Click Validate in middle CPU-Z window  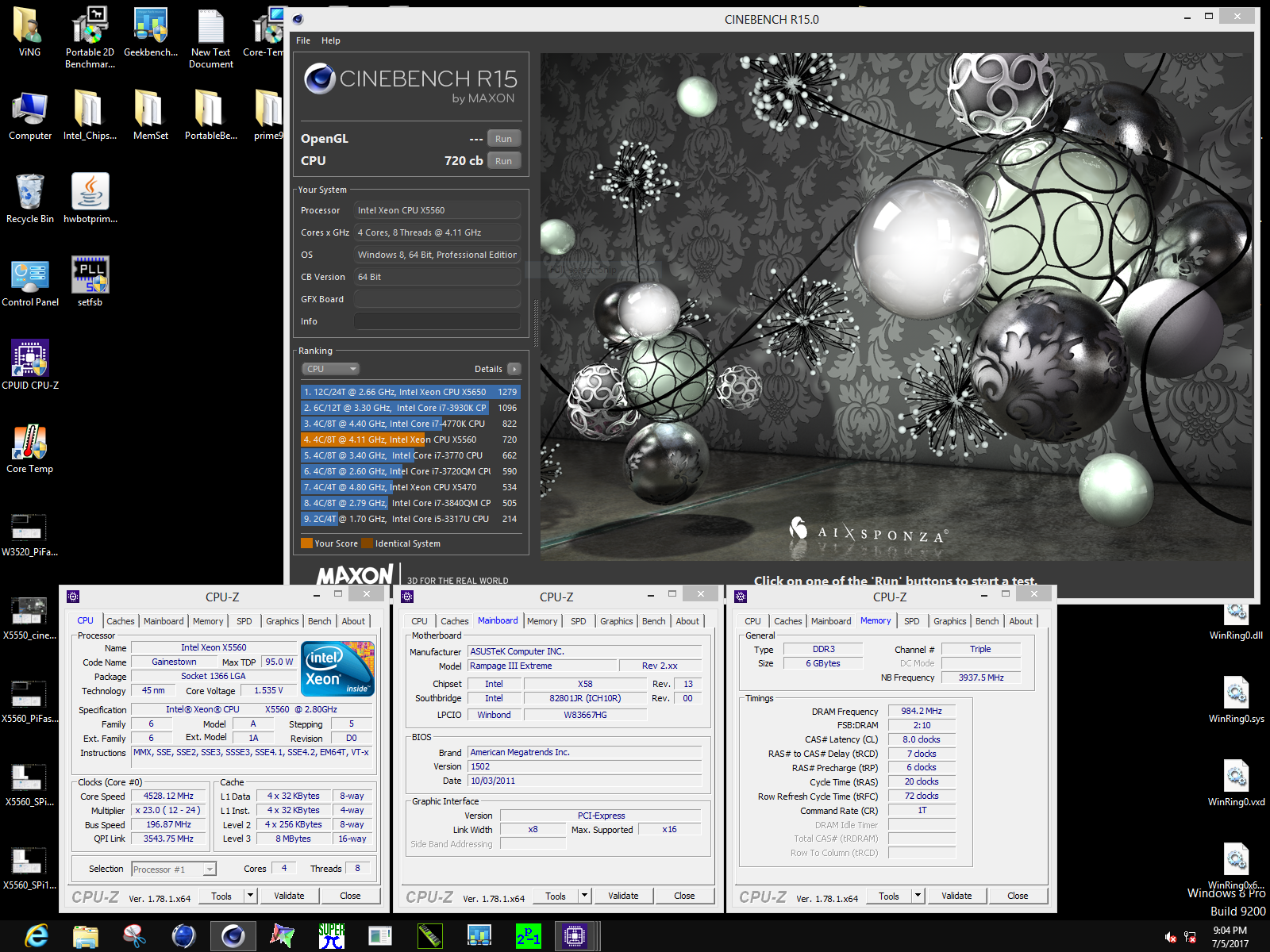pos(623,896)
